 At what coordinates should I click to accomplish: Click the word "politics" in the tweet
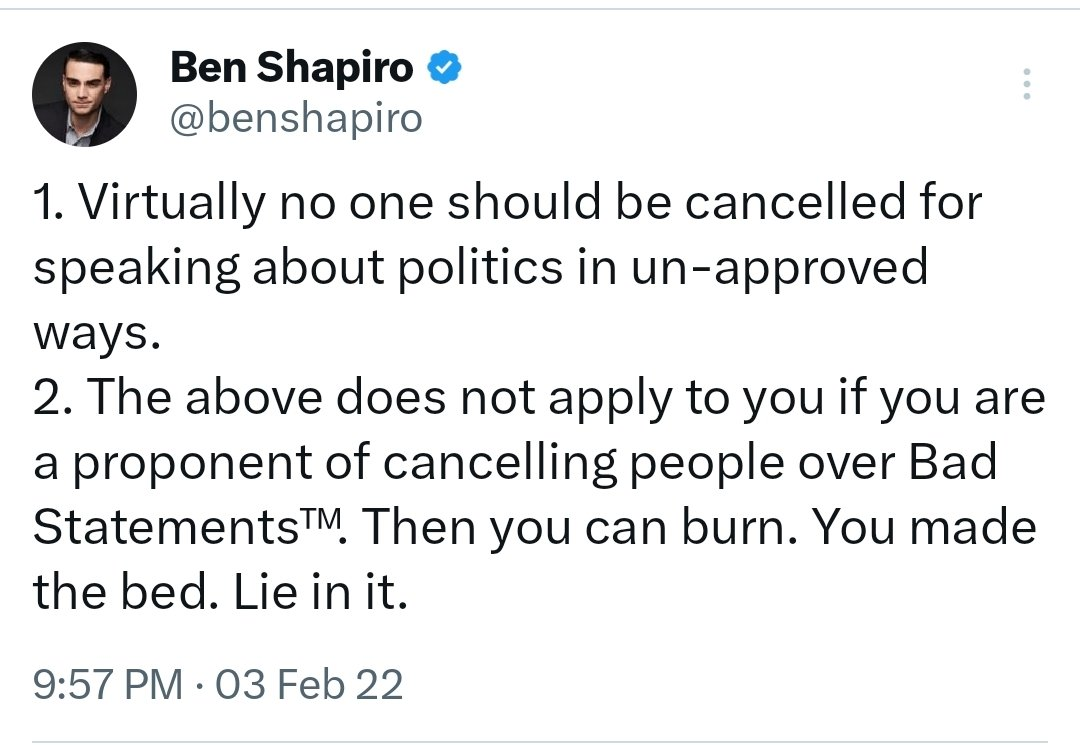[x=481, y=267]
